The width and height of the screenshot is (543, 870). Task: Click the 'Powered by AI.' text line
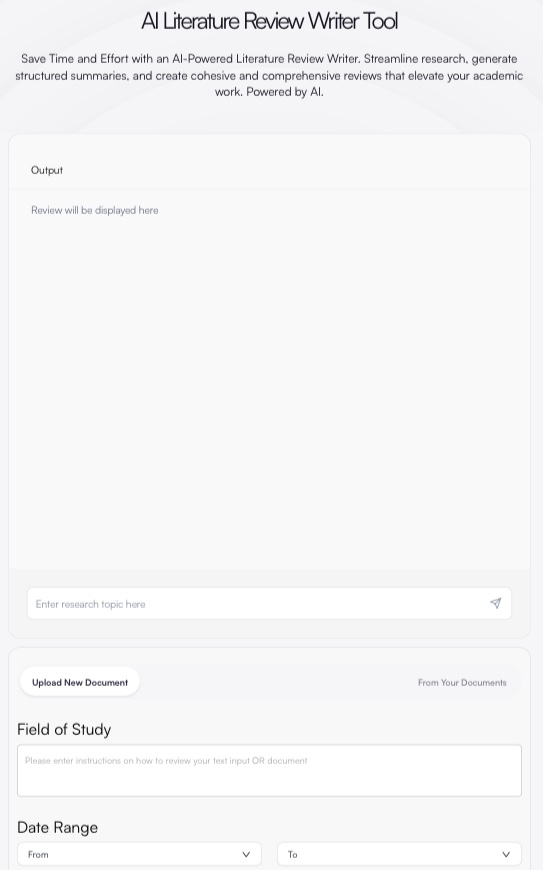(269, 92)
